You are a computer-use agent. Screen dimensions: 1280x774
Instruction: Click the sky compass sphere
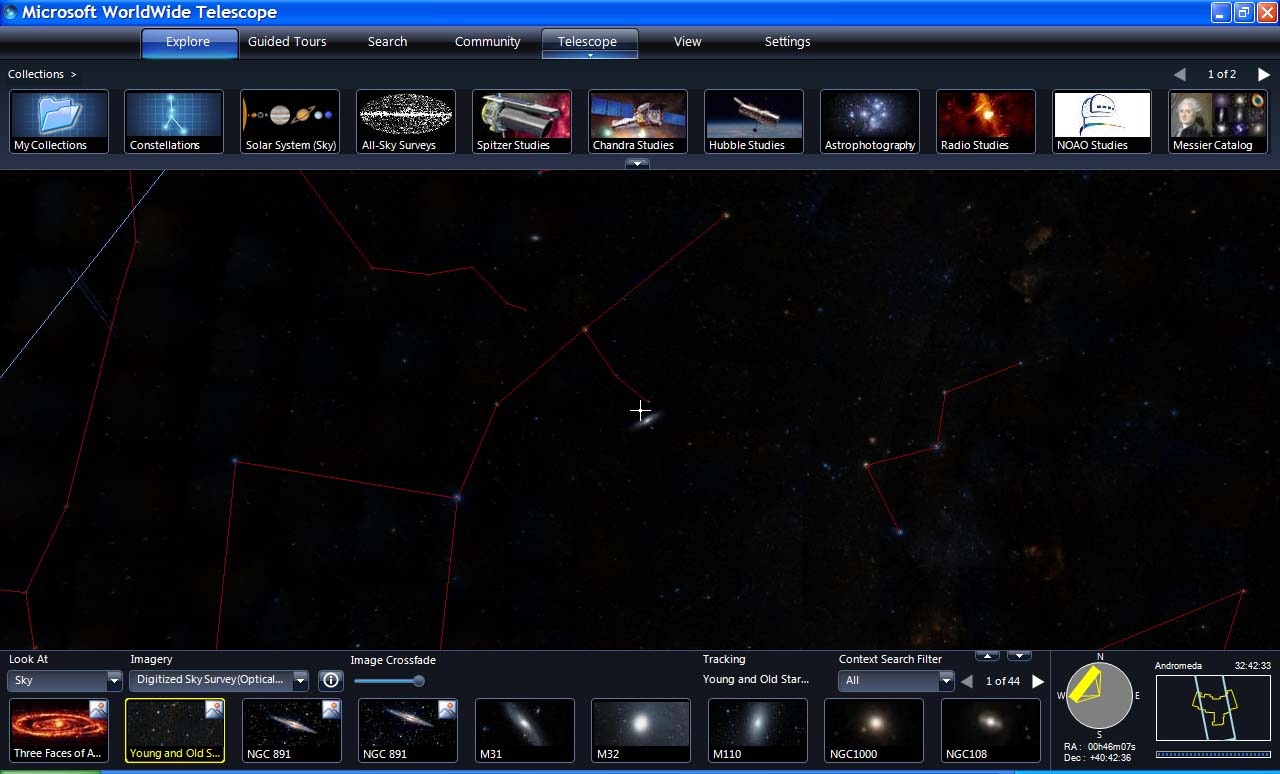pyautogui.click(x=1099, y=696)
